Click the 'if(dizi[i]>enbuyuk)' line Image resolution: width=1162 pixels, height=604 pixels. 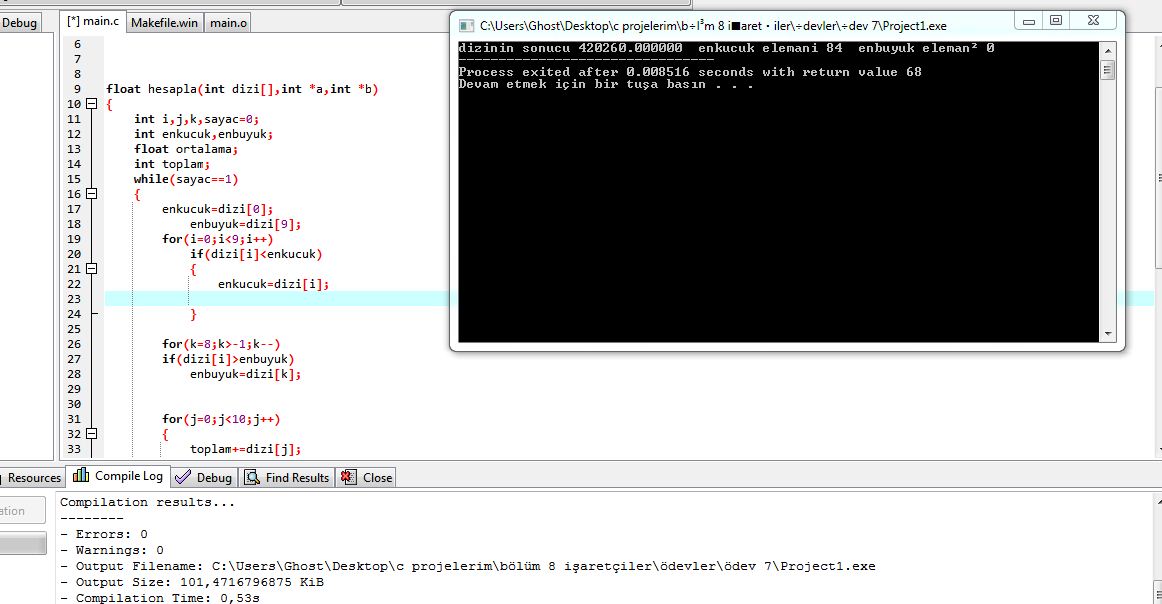pyautogui.click(x=228, y=359)
